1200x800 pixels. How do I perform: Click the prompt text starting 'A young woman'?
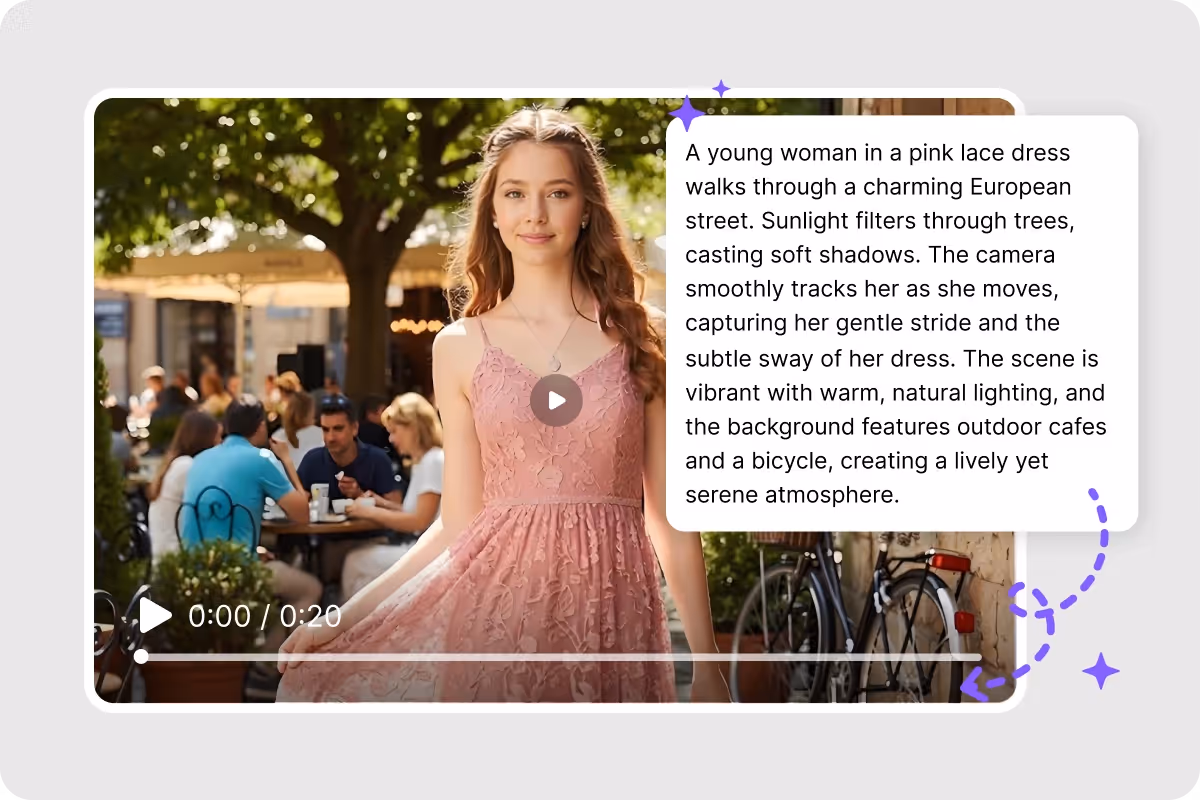coord(896,324)
